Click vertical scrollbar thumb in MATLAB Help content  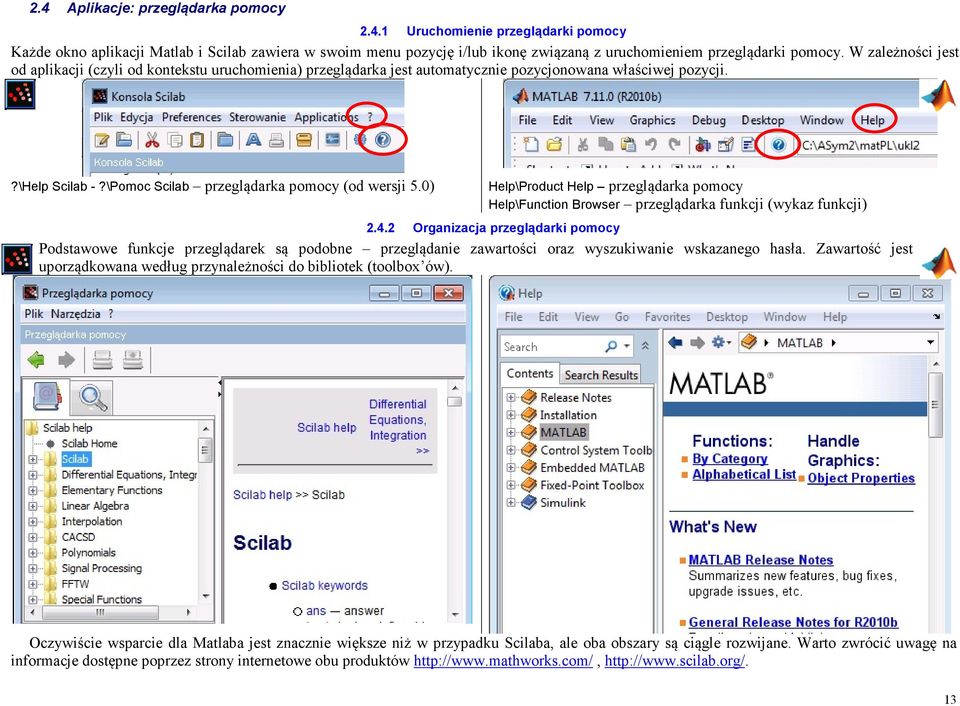(x=935, y=404)
